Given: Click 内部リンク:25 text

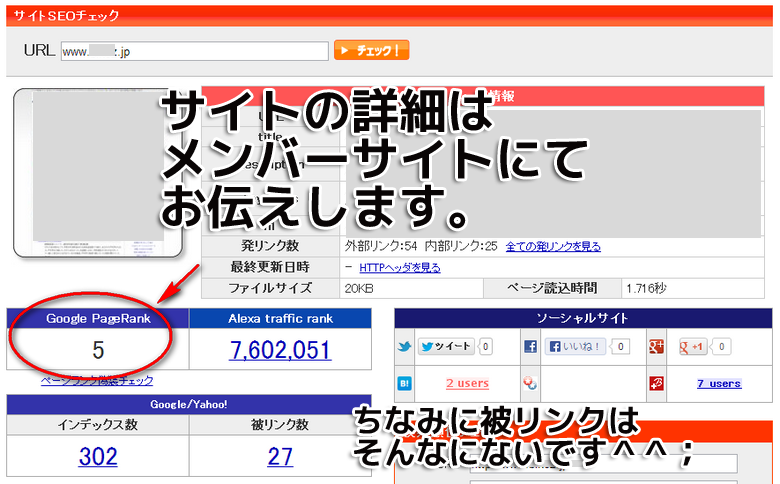Looking at the screenshot, I should click(x=461, y=246).
